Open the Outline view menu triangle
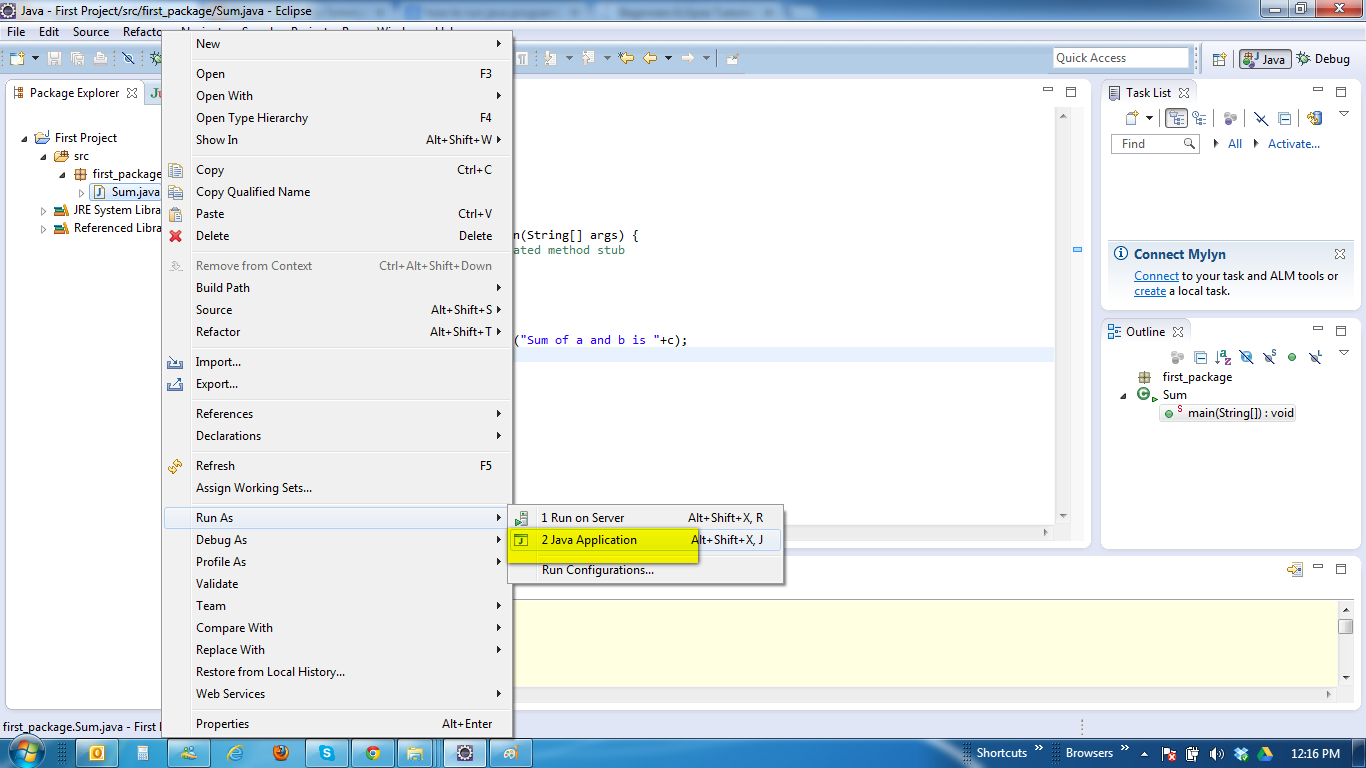Screen dimensions: 1366x768 [x=1343, y=353]
